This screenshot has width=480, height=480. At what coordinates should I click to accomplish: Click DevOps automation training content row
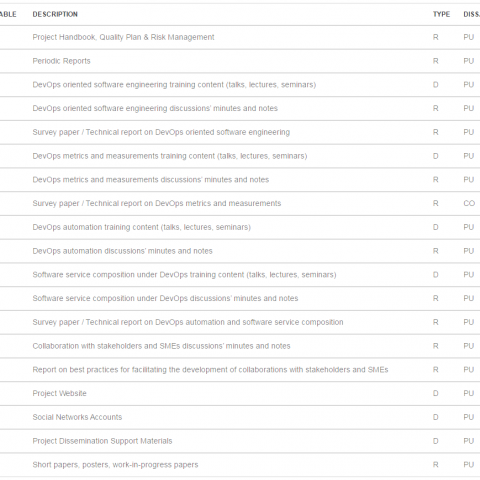point(240,227)
